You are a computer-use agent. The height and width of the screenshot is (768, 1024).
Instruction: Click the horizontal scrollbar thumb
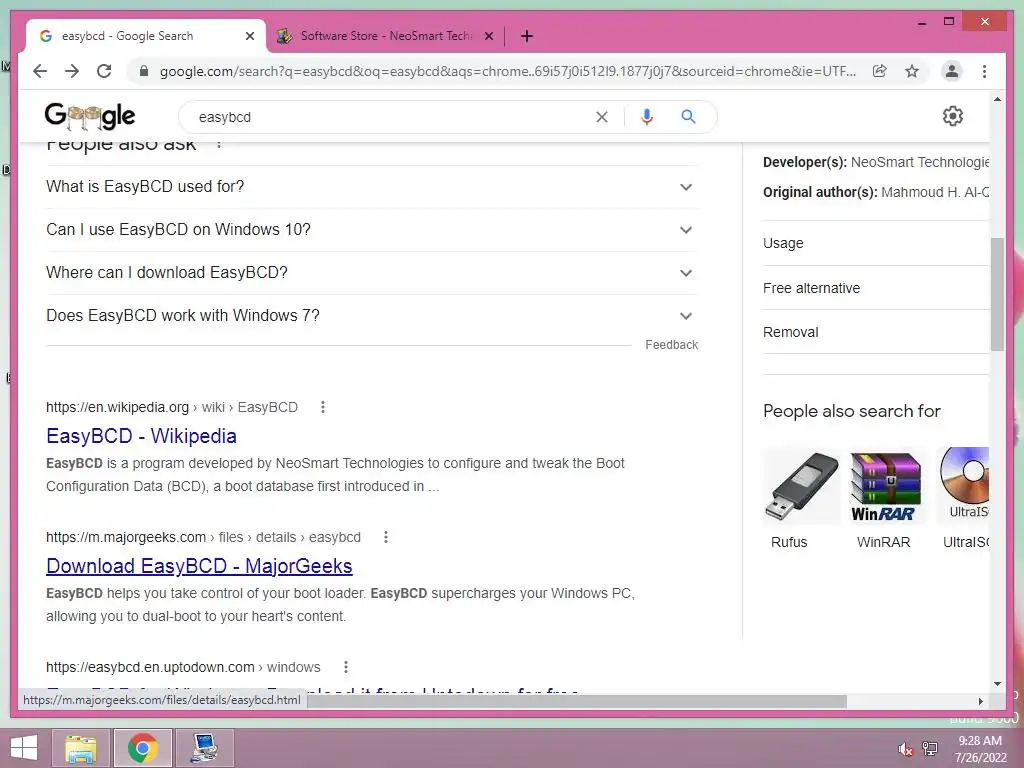577,701
